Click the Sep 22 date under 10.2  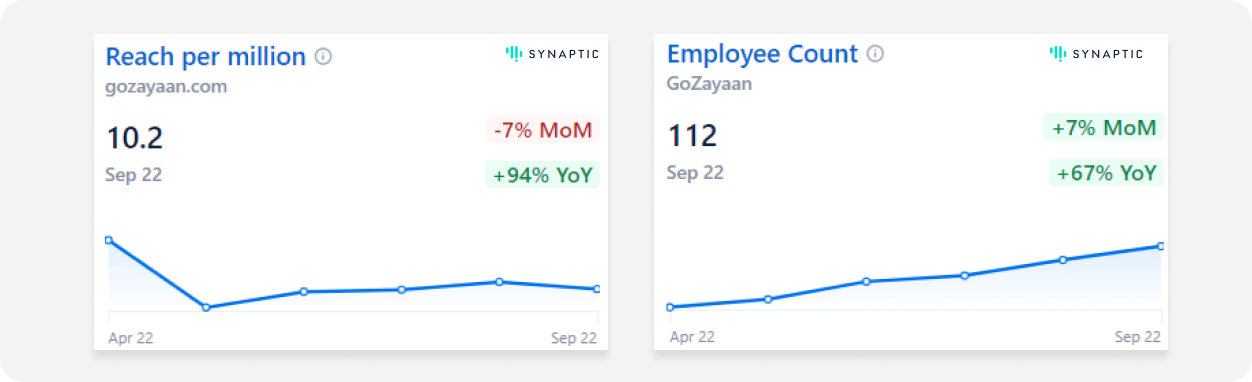[133, 175]
